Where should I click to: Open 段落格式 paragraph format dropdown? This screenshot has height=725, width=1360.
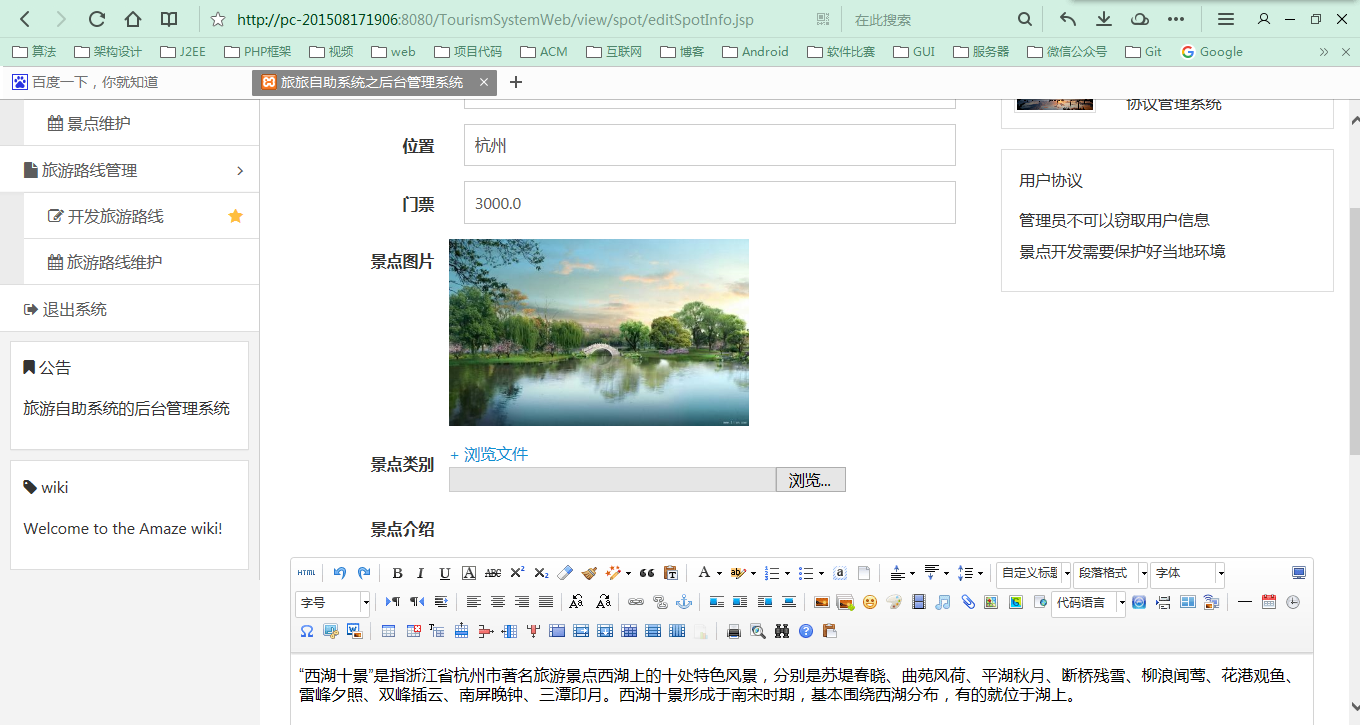[1110, 574]
